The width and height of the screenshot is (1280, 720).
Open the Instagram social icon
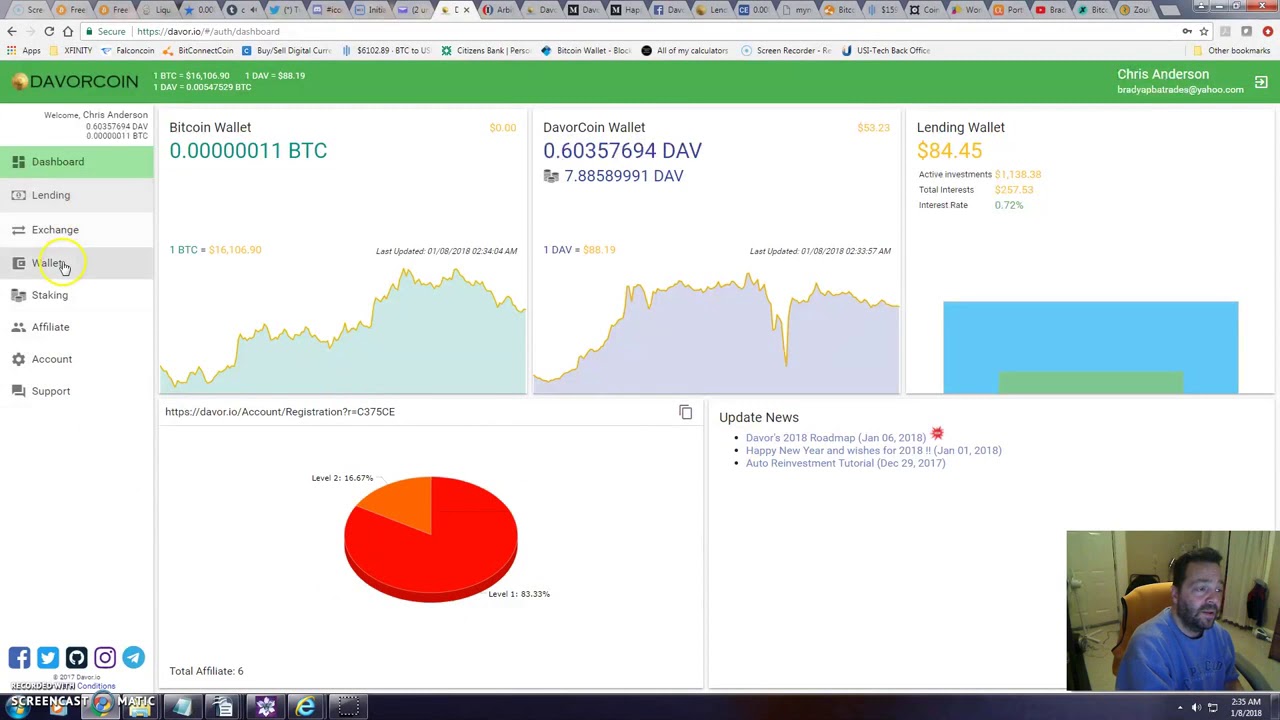tap(104, 657)
